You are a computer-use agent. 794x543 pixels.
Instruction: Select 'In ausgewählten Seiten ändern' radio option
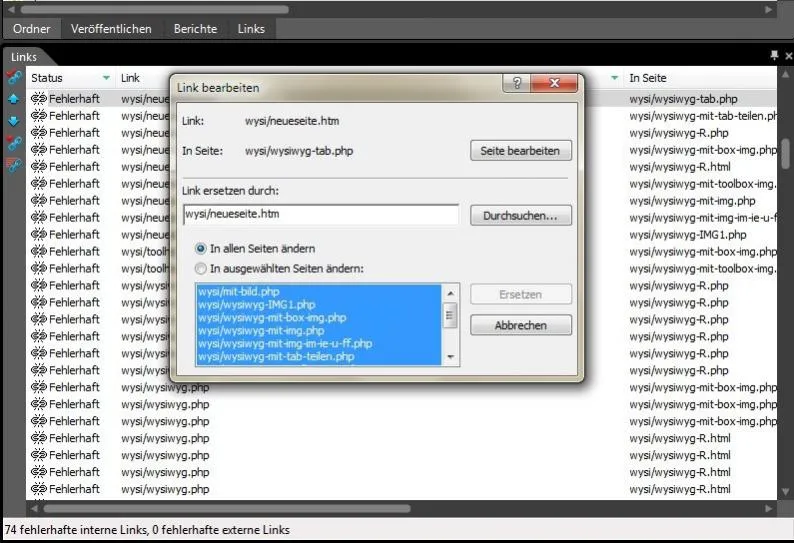tap(201, 268)
